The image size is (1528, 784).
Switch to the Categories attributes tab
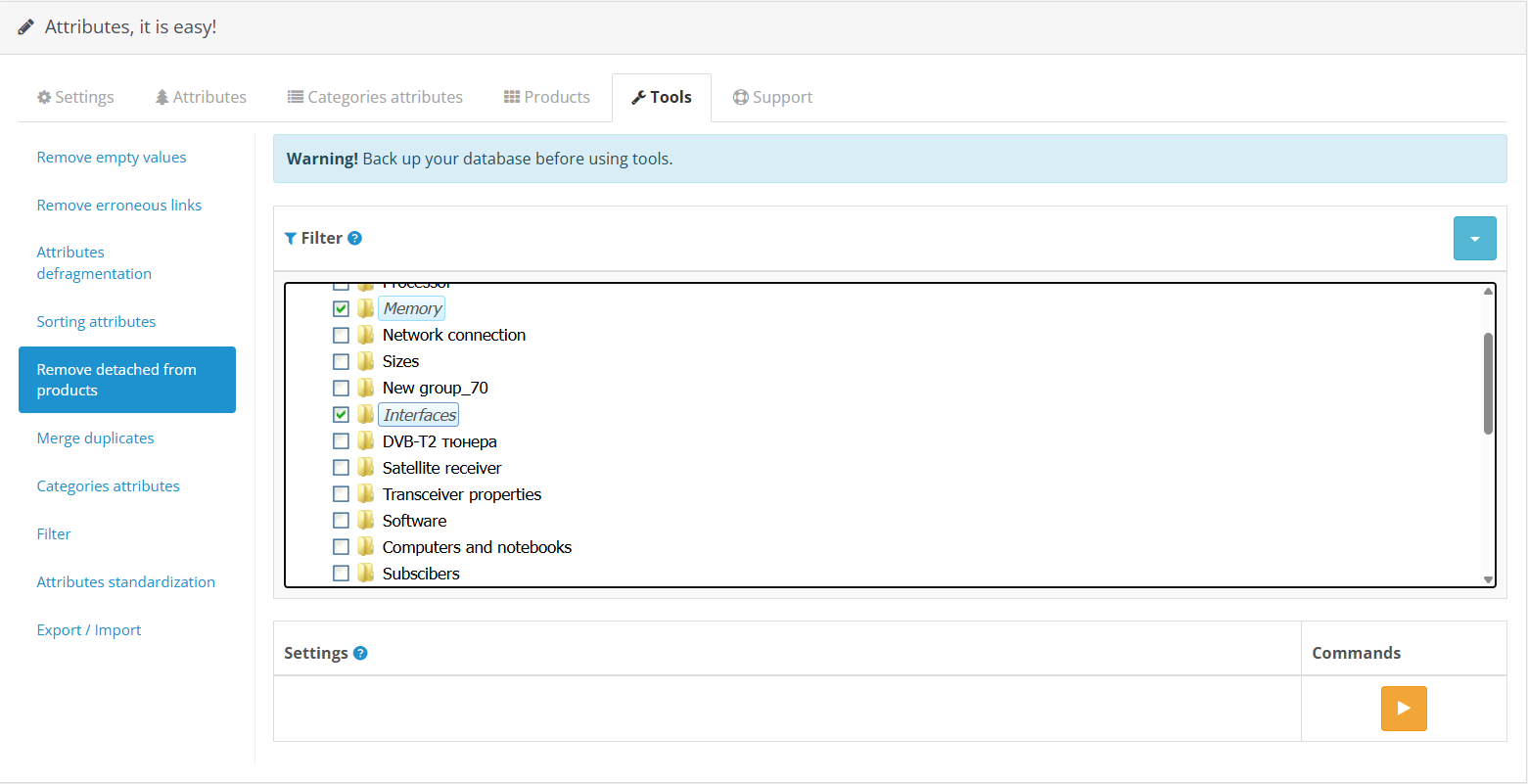(x=375, y=97)
